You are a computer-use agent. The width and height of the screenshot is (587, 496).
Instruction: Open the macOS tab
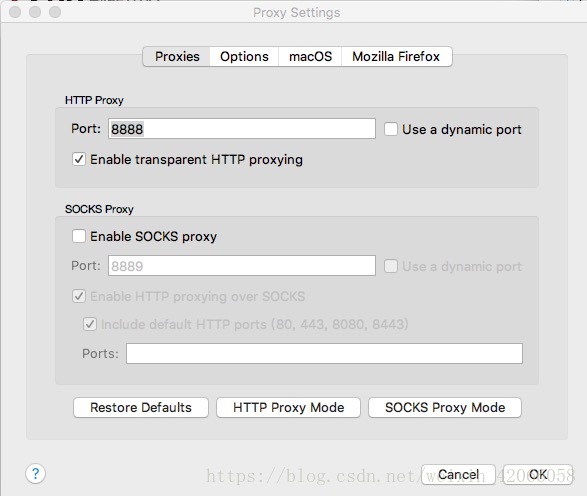[x=310, y=57]
